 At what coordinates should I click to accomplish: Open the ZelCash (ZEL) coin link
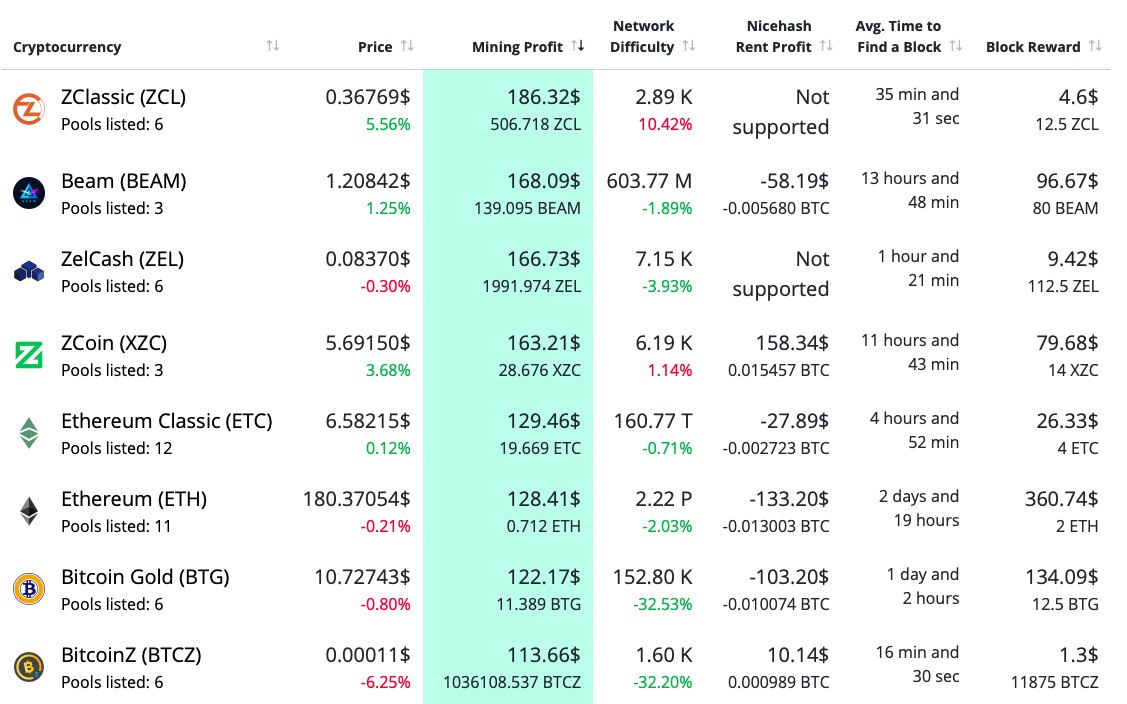pyautogui.click(x=122, y=259)
